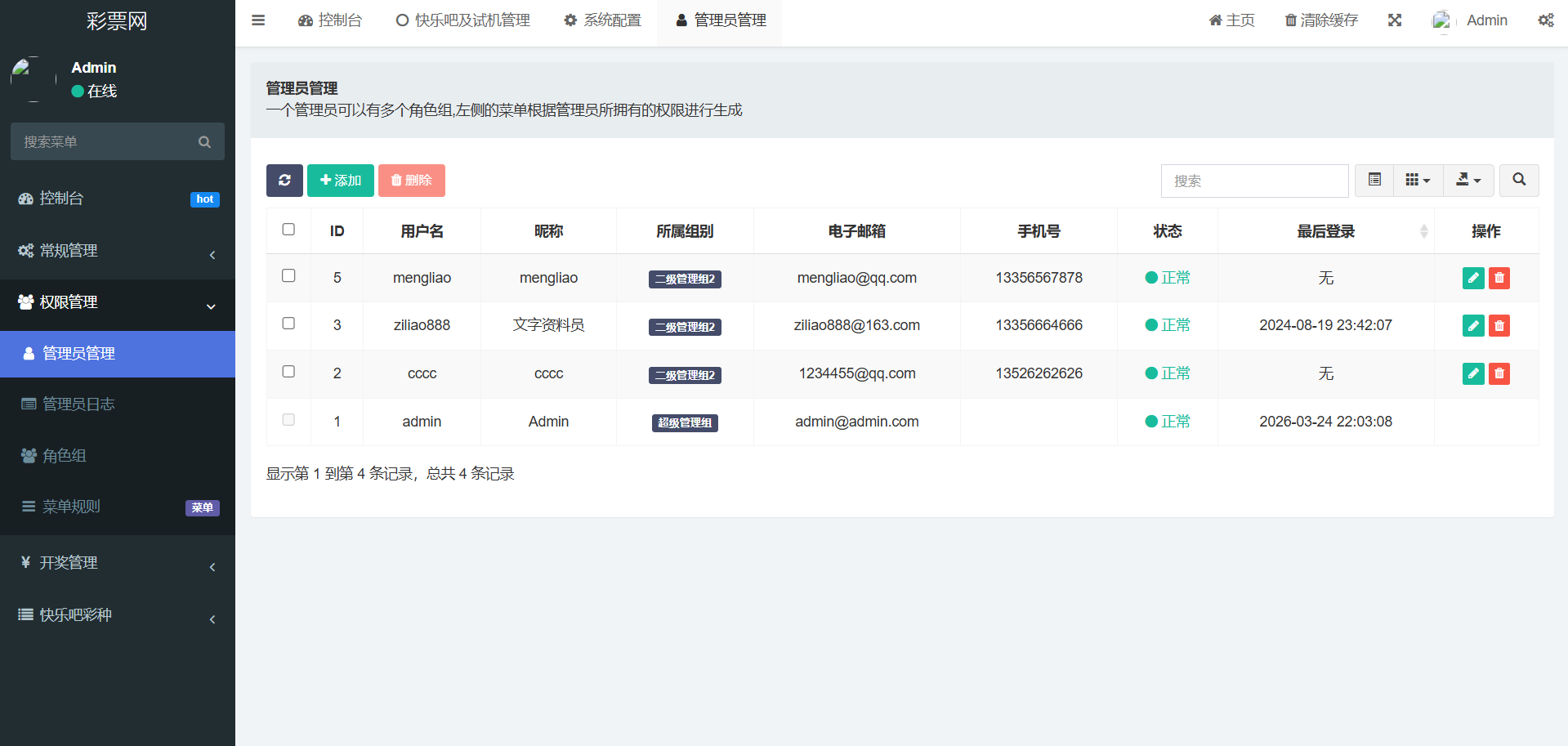The image size is (1568, 746).
Task: Click the hamburger sidebar toggle icon
Action: tap(258, 20)
